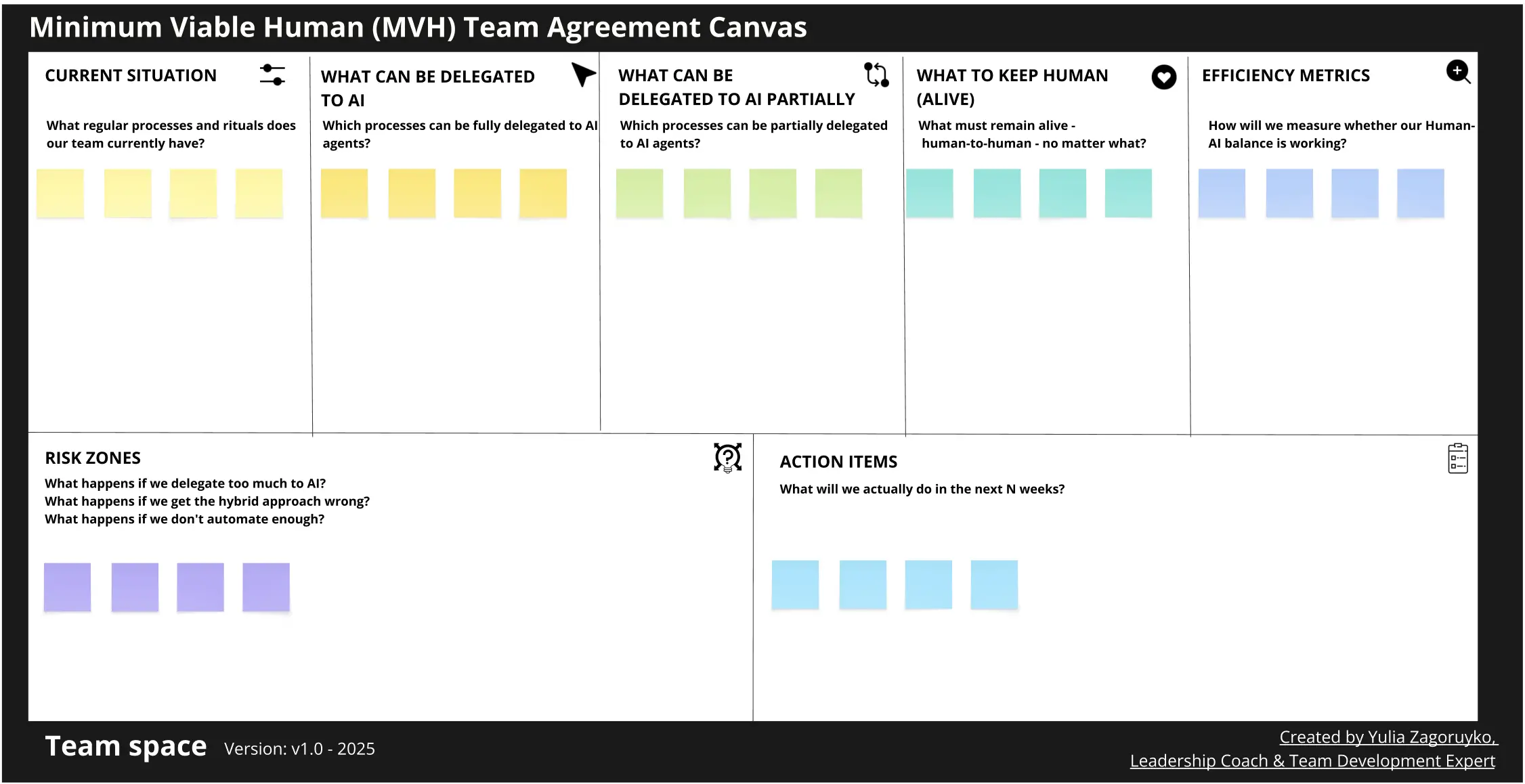This screenshot has width=1525, height=784.
Task: Select the last teal sticky note
Action: coord(1128,194)
